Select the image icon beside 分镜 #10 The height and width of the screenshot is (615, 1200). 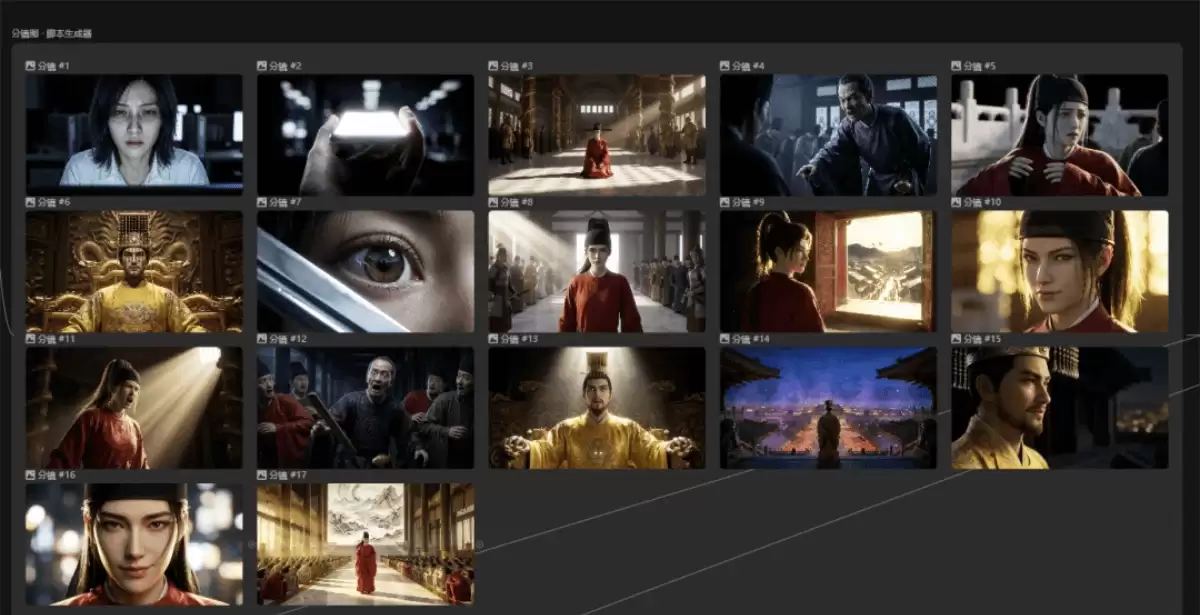click(956, 202)
